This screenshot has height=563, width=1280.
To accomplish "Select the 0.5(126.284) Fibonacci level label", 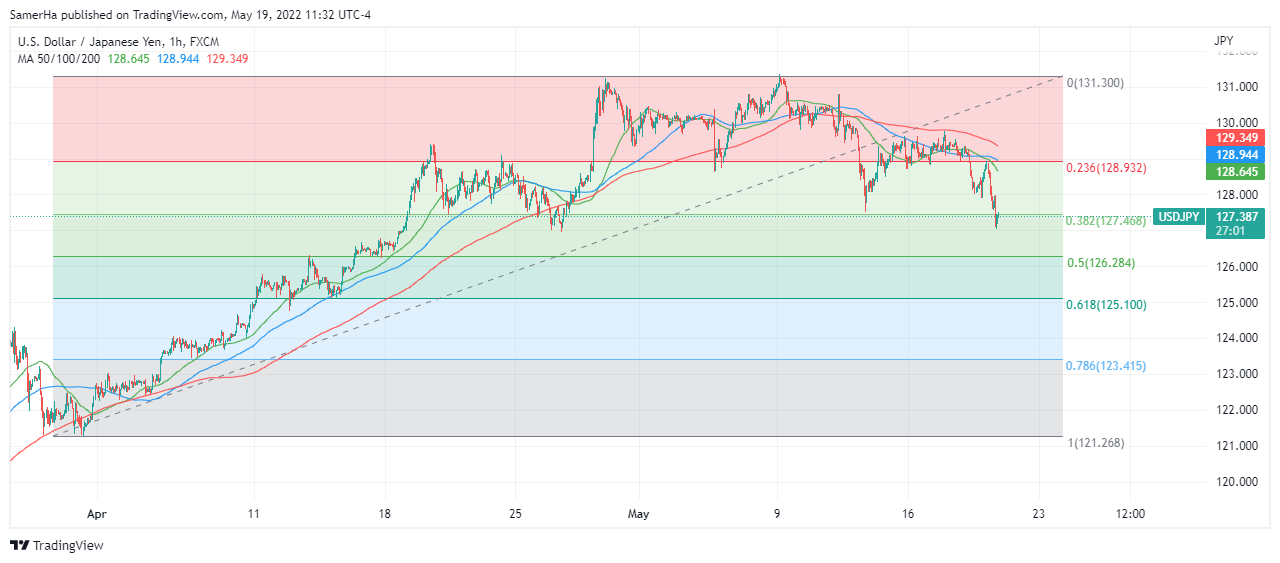I will point(1101,263).
